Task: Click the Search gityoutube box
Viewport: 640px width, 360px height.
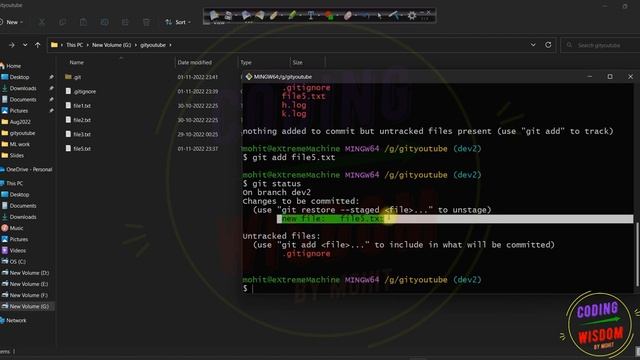Action: click(x=600, y=45)
